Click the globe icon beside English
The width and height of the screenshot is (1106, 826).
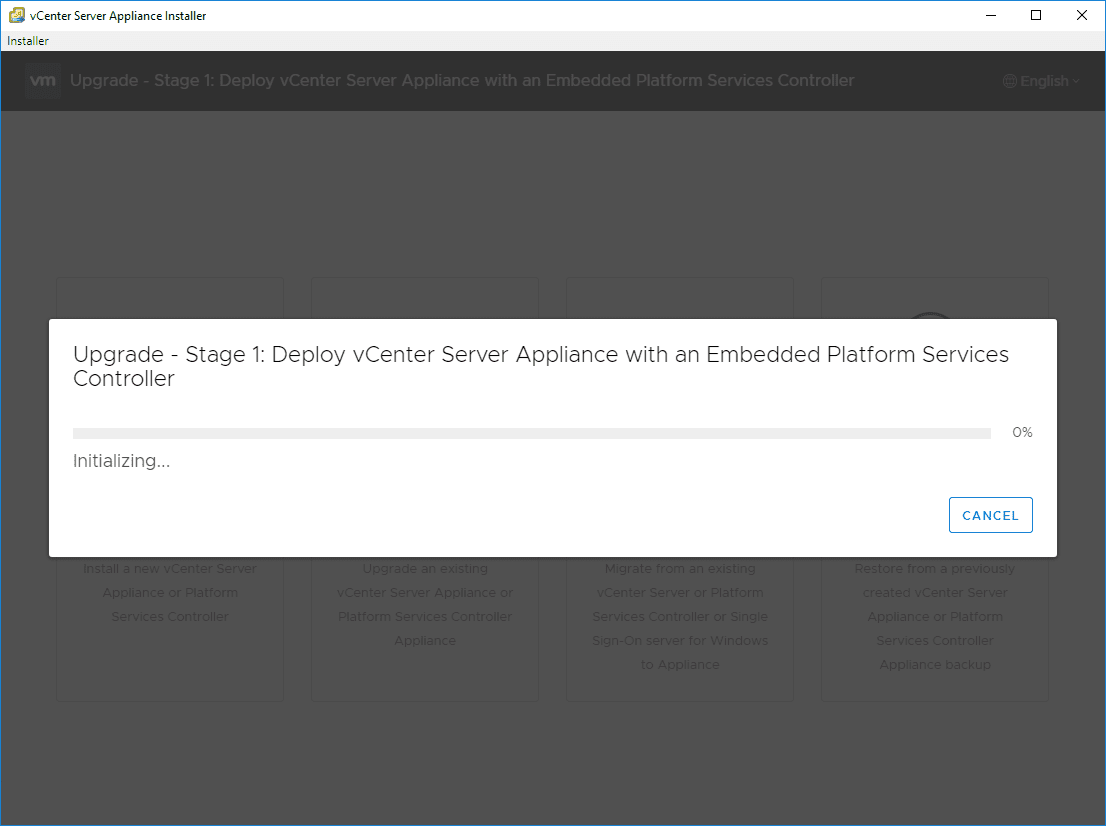point(1009,81)
